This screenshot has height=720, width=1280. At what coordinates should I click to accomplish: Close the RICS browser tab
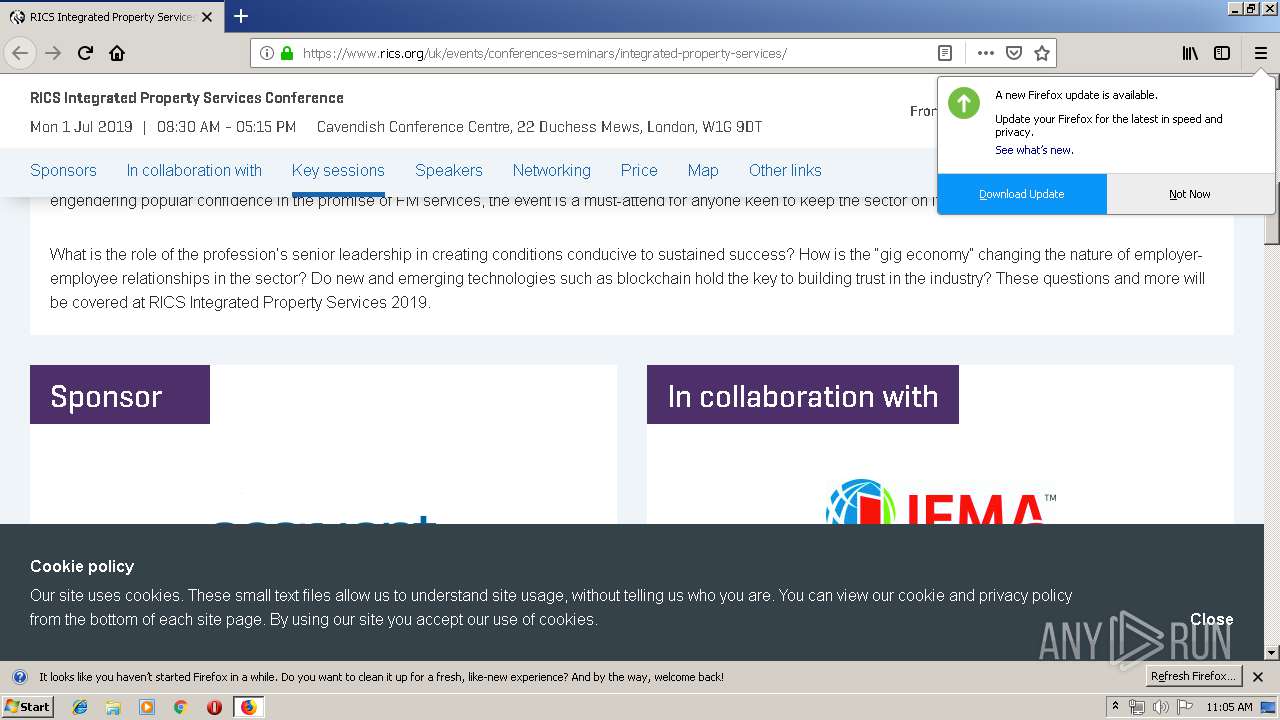(207, 17)
